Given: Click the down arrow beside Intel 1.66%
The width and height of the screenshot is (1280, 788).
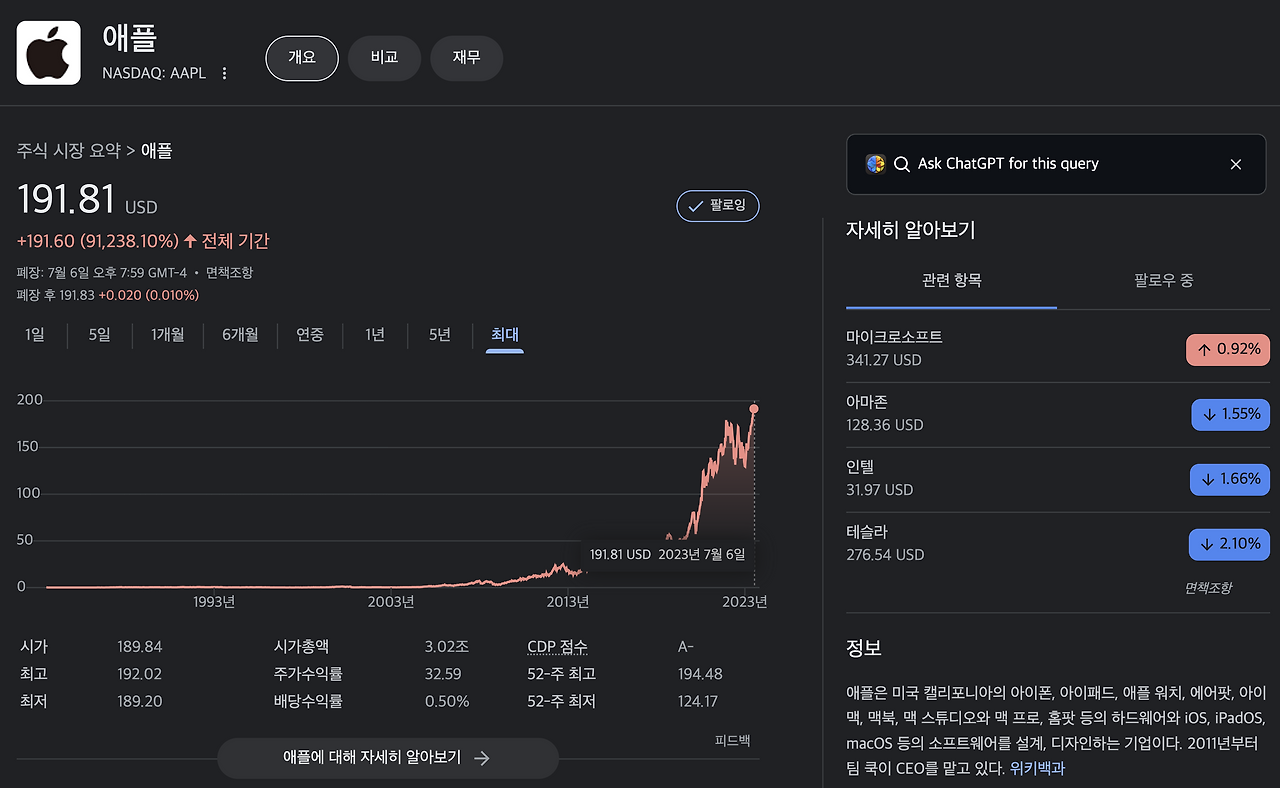Looking at the screenshot, I should (1208, 479).
